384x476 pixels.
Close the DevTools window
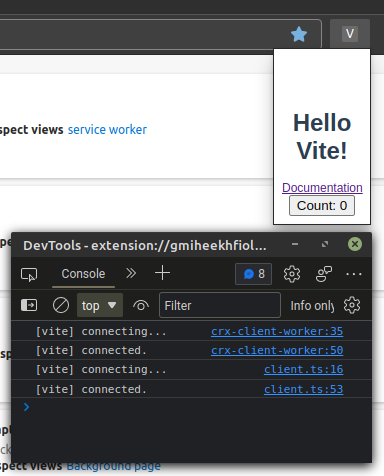tap(355, 244)
